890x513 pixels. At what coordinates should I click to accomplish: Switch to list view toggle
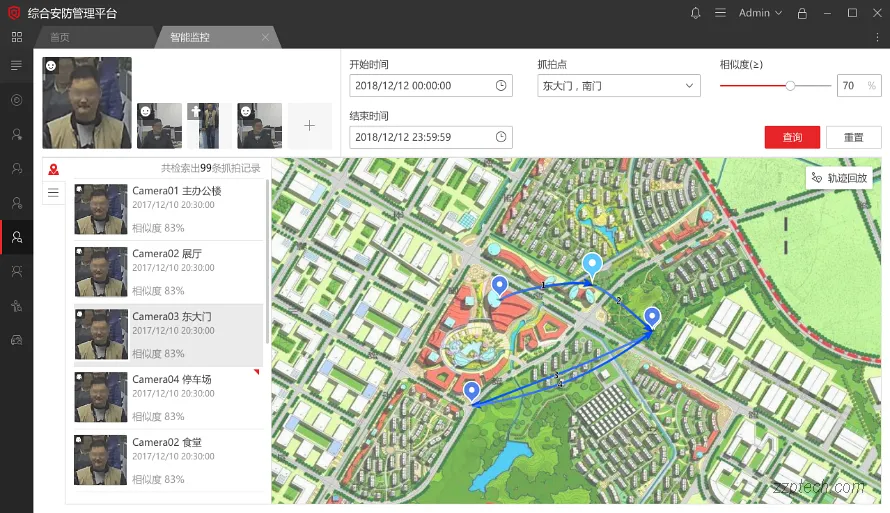(x=54, y=192)
